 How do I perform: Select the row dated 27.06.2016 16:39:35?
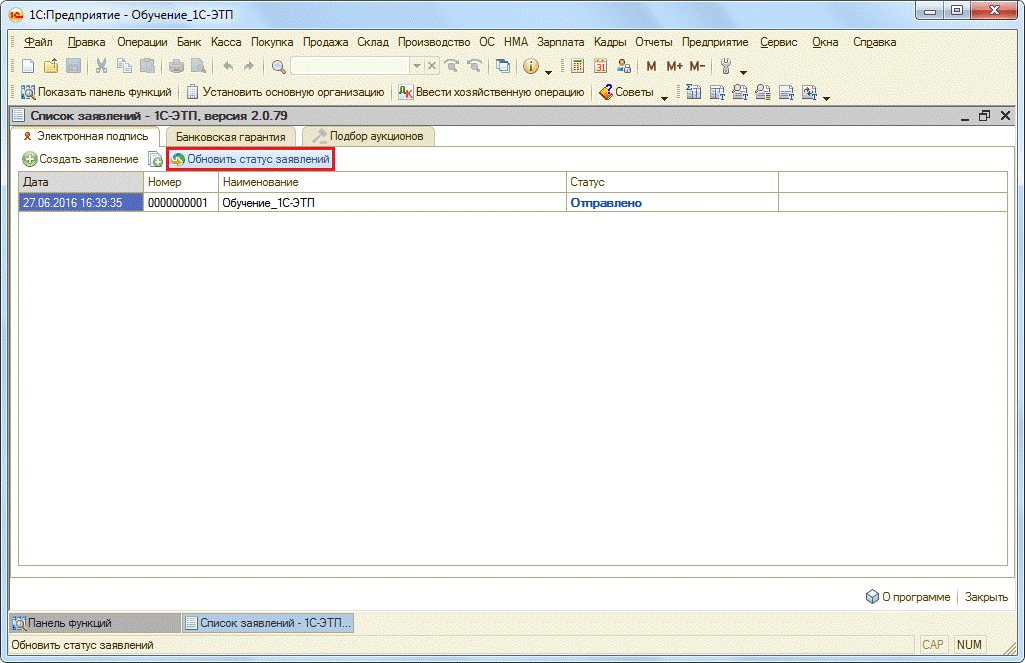512,203
